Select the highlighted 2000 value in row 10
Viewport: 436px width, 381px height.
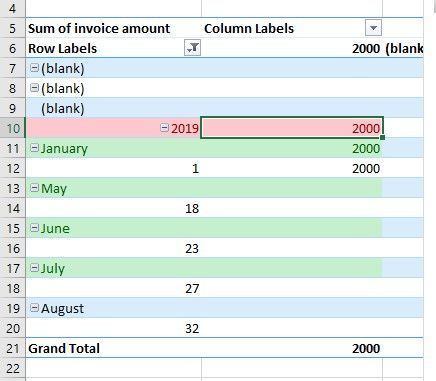coord(292,128)
